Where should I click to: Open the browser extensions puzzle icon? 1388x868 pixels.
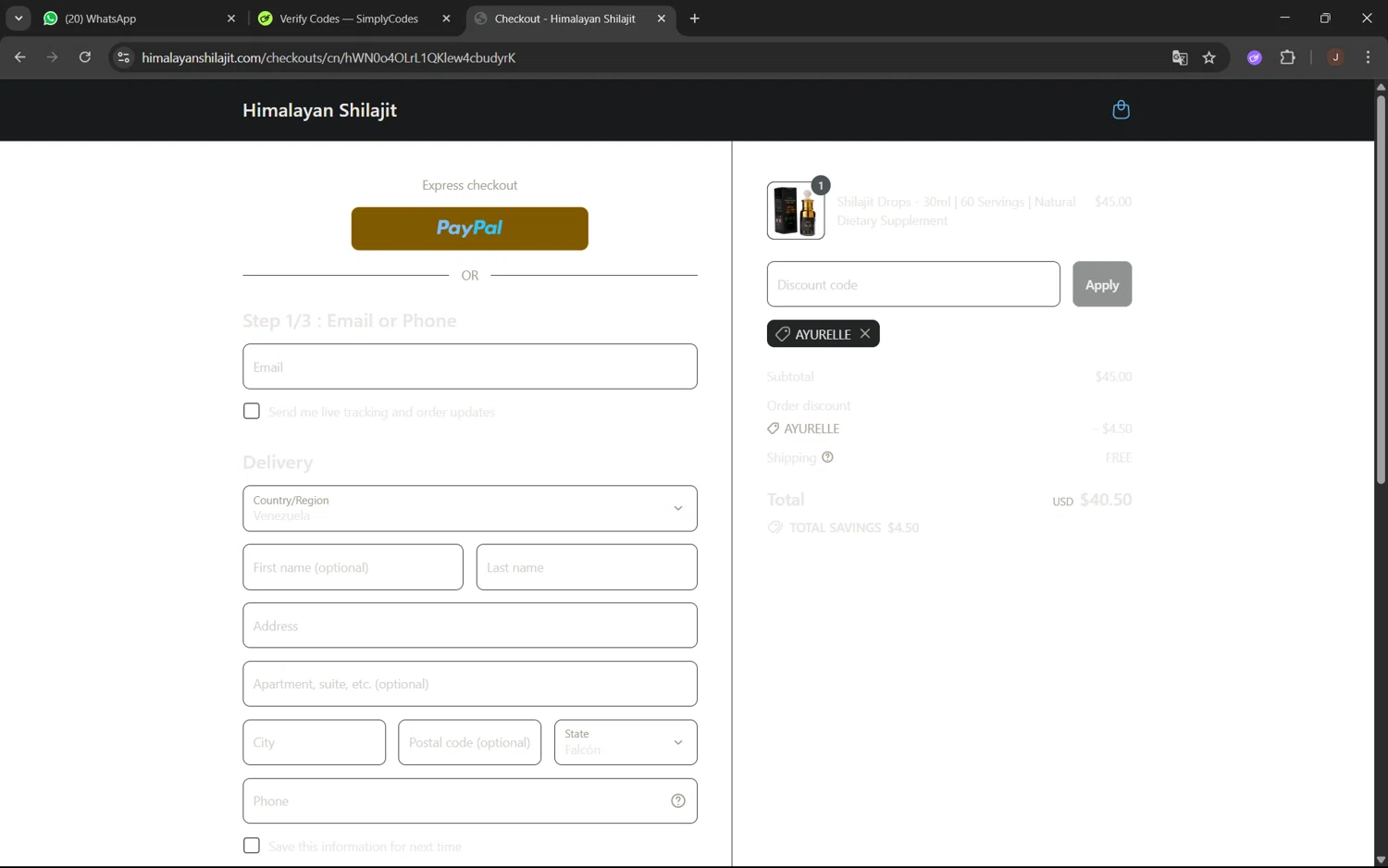pyautogui.click(x=1287, y=57)
